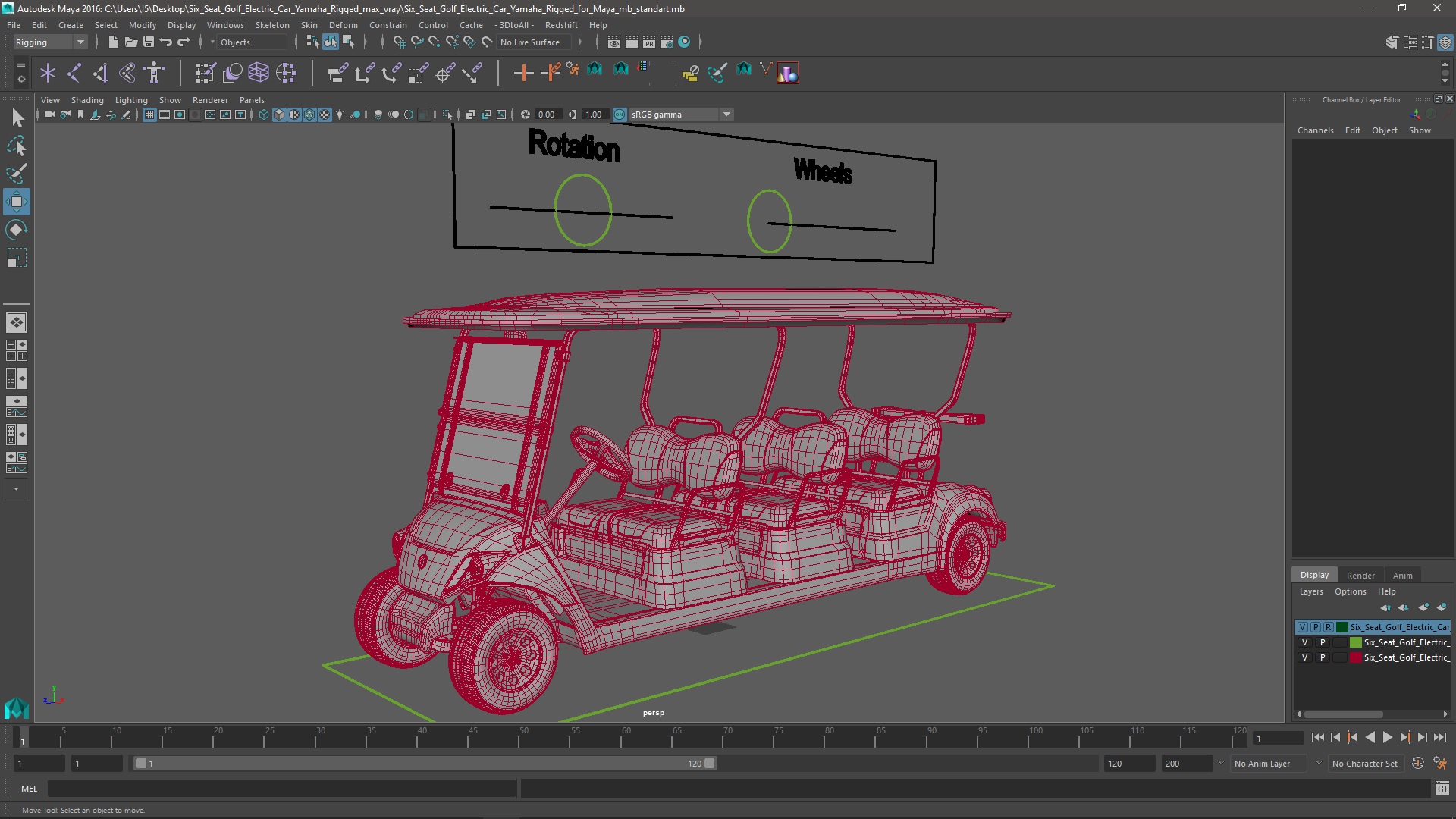
Task: Pick the arrow Select tool
Action: click(x=16, y=118)
